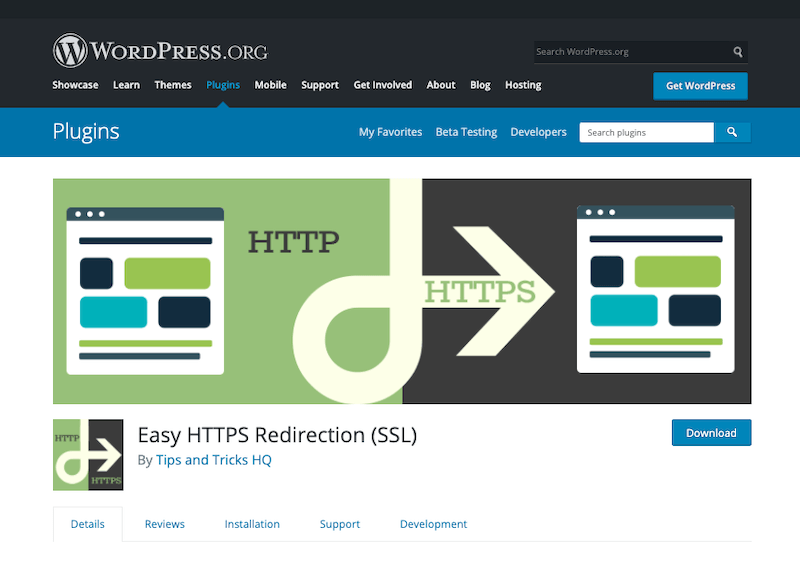Open the About menu item
The width and height of the screenshot is (800, 566).
(x=441, y=85)
